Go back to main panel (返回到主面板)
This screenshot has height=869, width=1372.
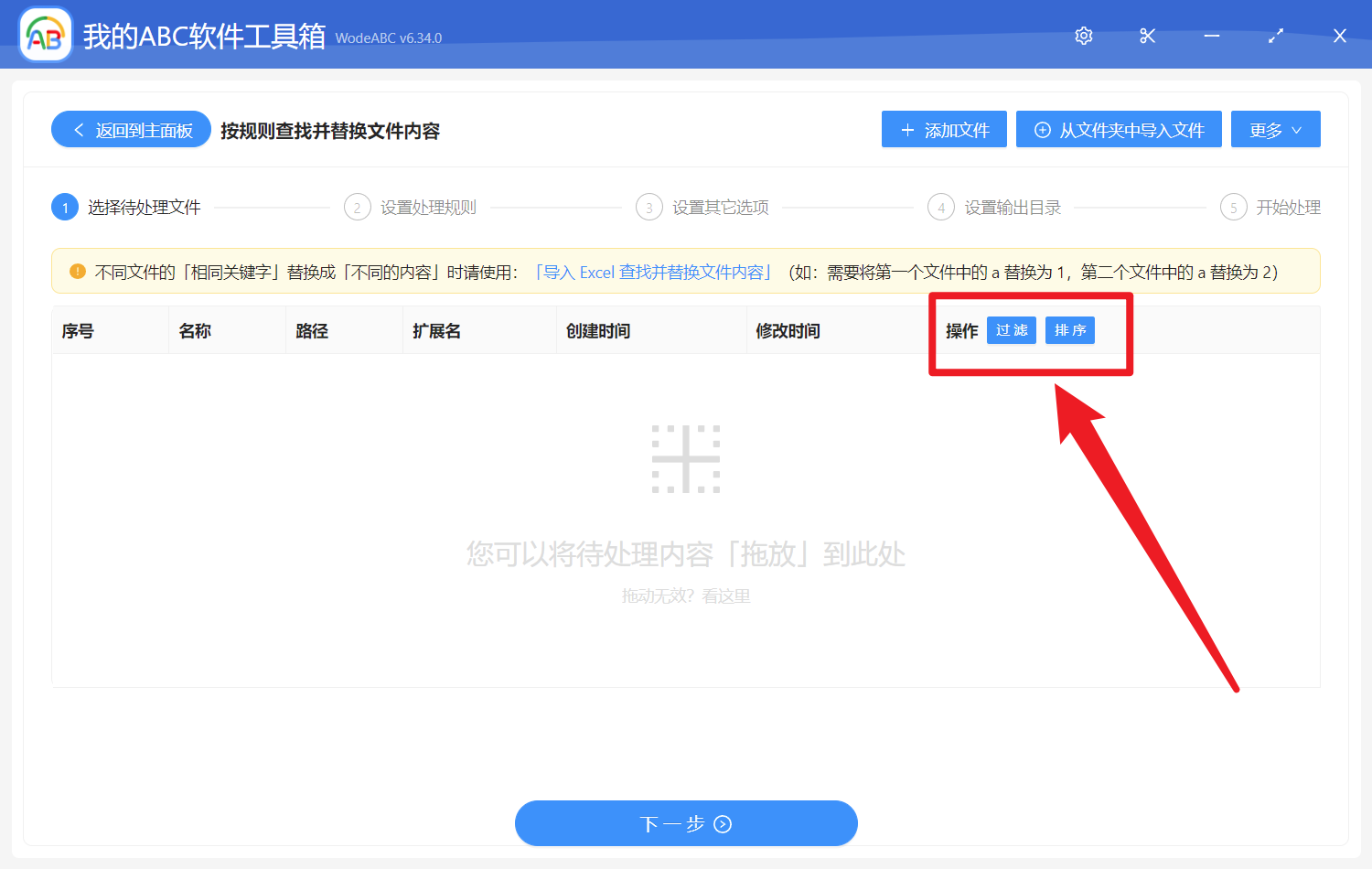131,130
